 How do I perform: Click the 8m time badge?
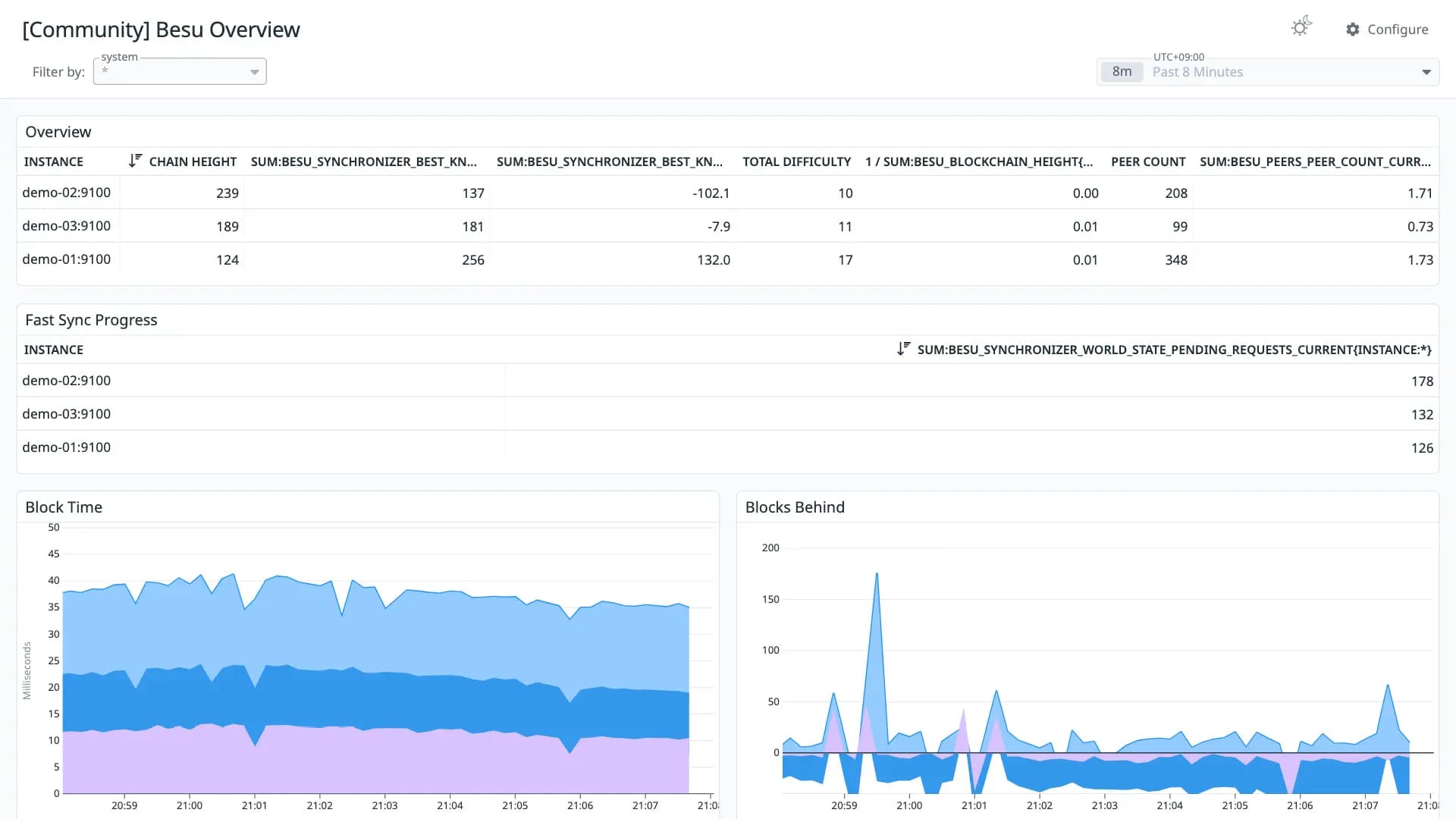1122,71
